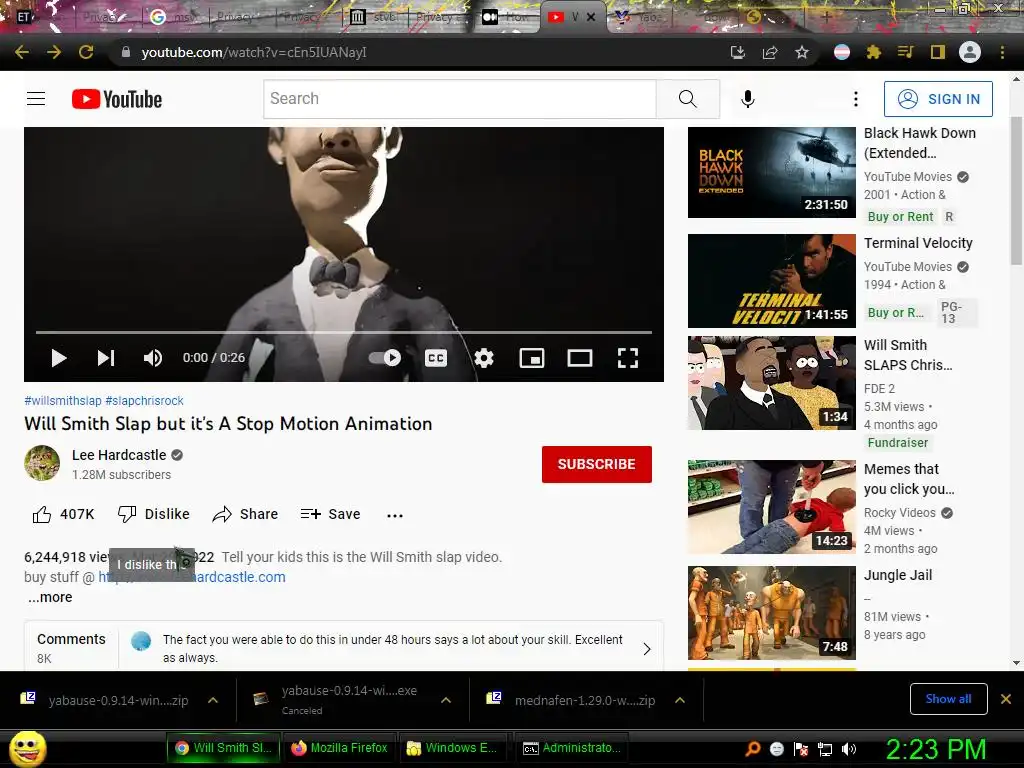
Task: Share the video
Action: coord(246,514)
